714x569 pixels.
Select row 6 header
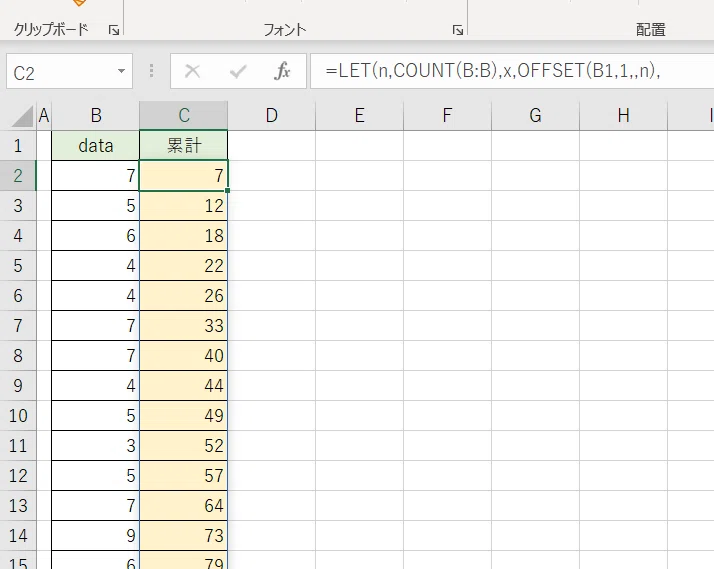18,296
